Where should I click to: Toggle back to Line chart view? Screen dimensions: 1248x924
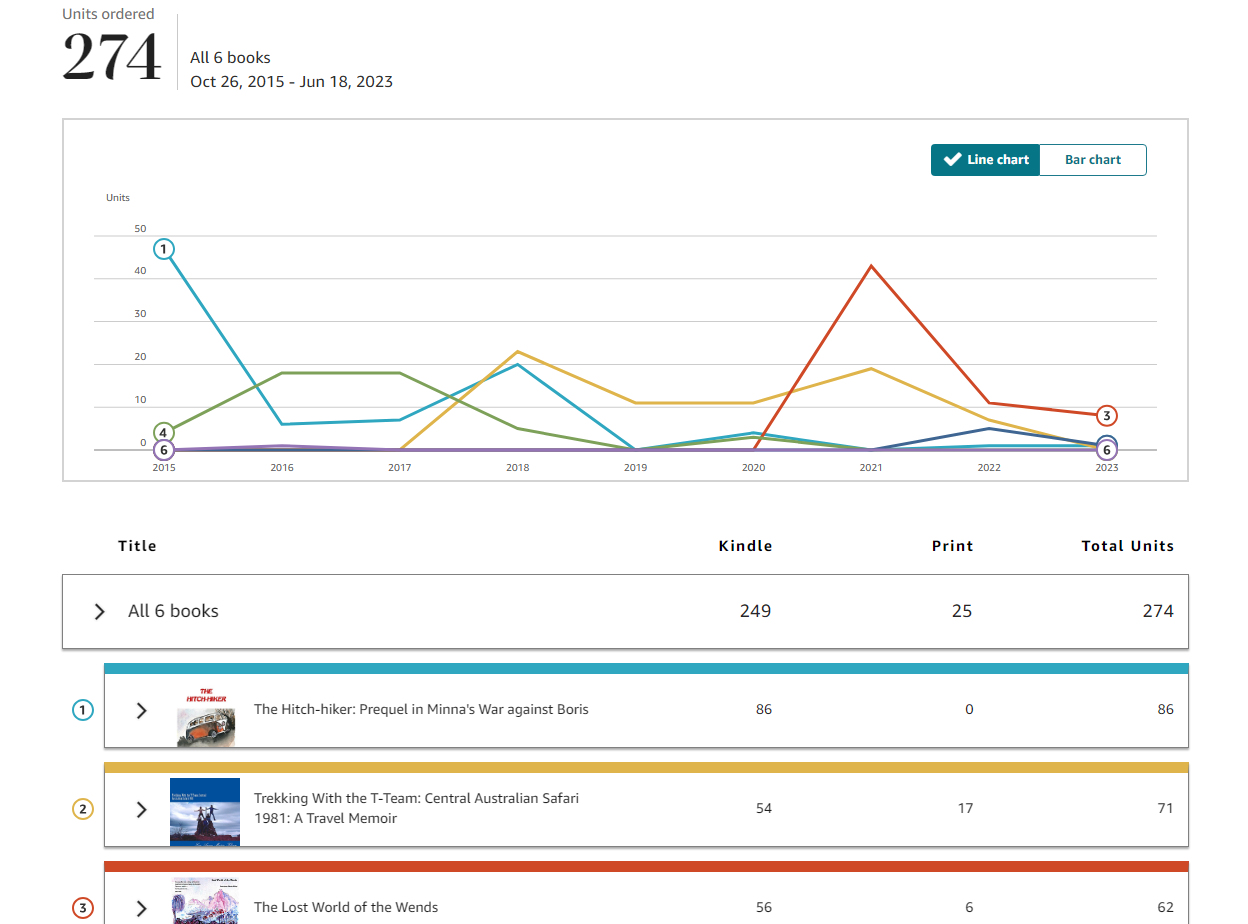[x=986, y=159]
